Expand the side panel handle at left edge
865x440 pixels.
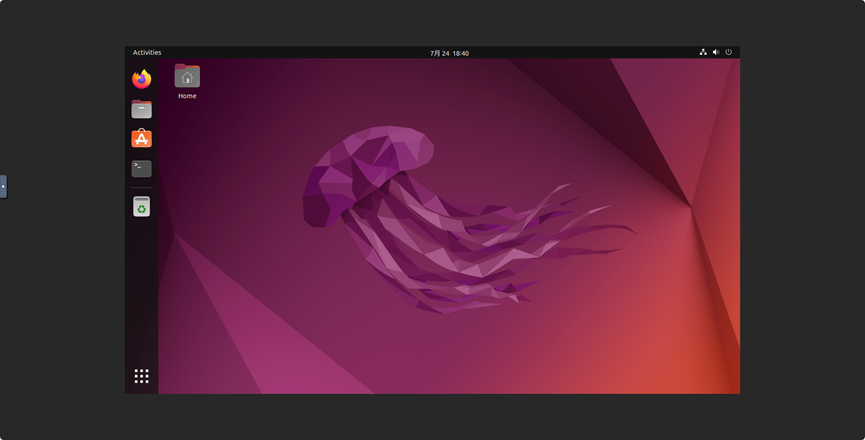3,186
